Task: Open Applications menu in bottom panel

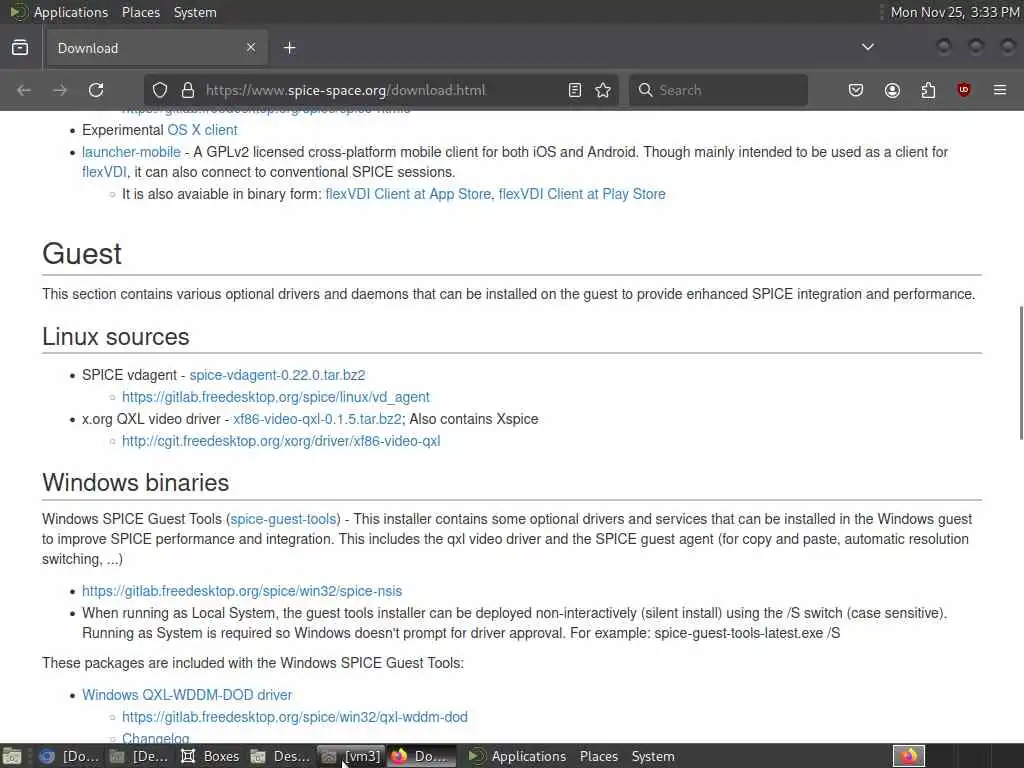Action: [528, 756]
